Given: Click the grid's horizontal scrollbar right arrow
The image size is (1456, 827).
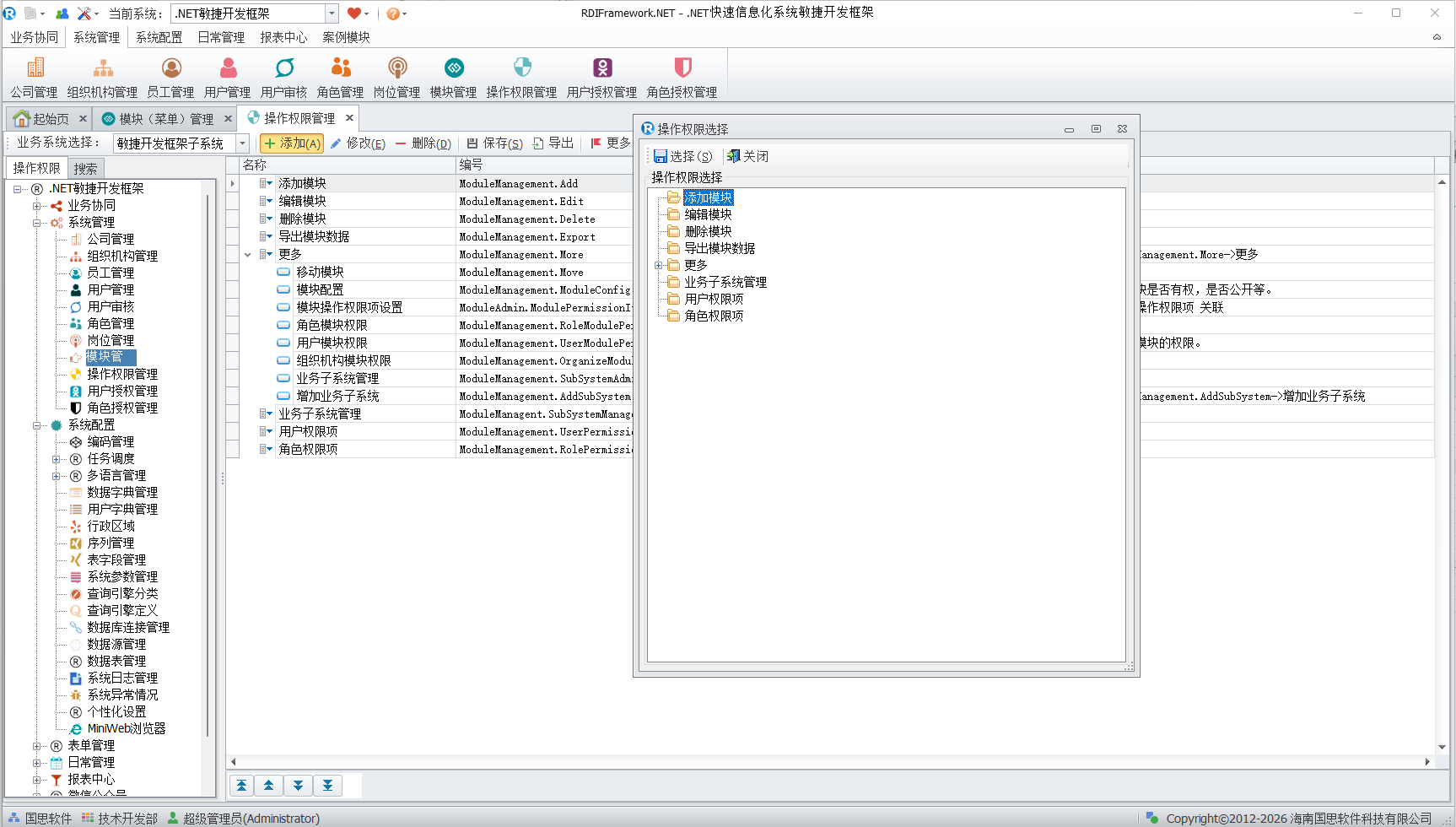Looking at the screenshot, I should (x=1427, y=761).
